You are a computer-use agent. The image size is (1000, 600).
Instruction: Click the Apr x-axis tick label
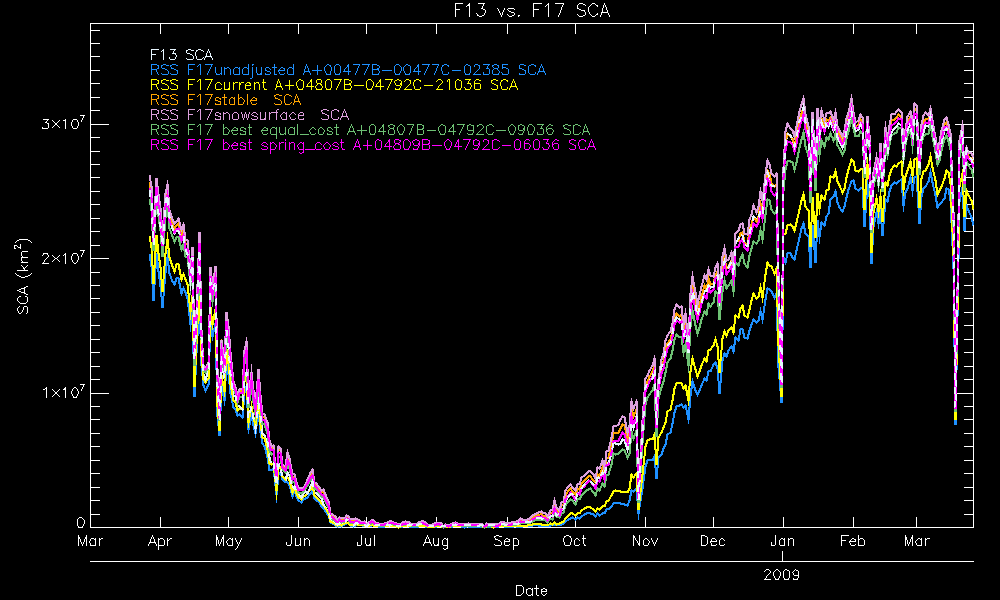[159, 541]
